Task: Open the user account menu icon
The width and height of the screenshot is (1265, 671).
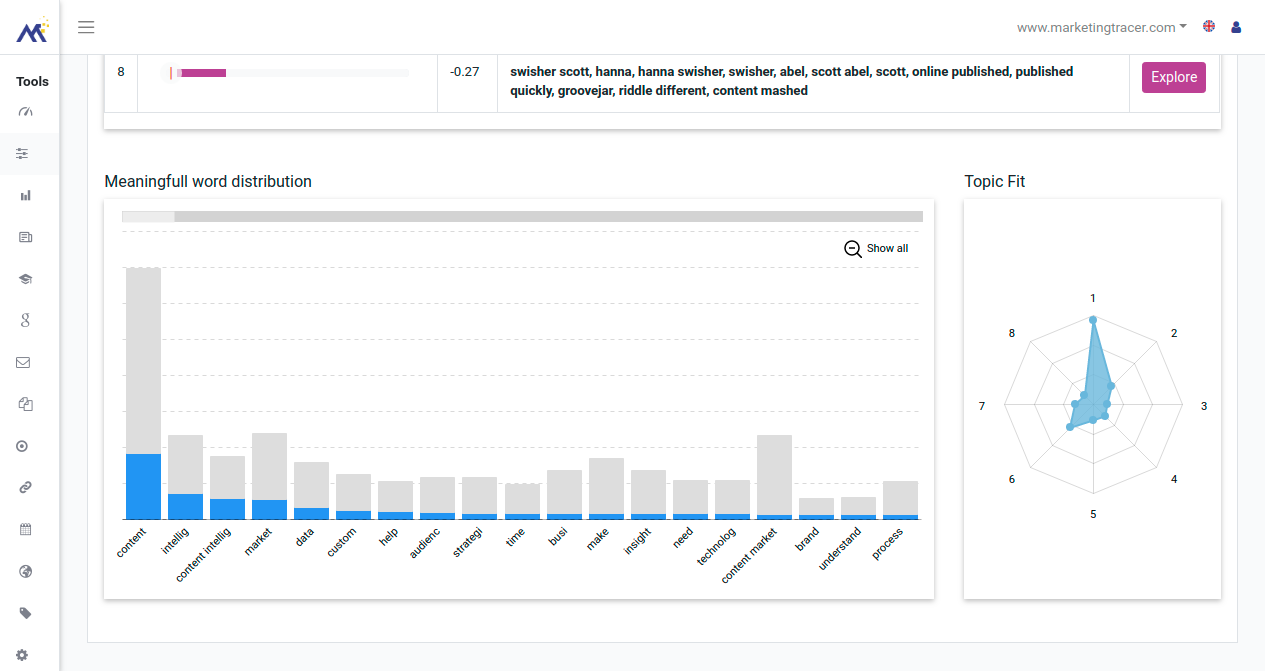Action: point(1236,27)
